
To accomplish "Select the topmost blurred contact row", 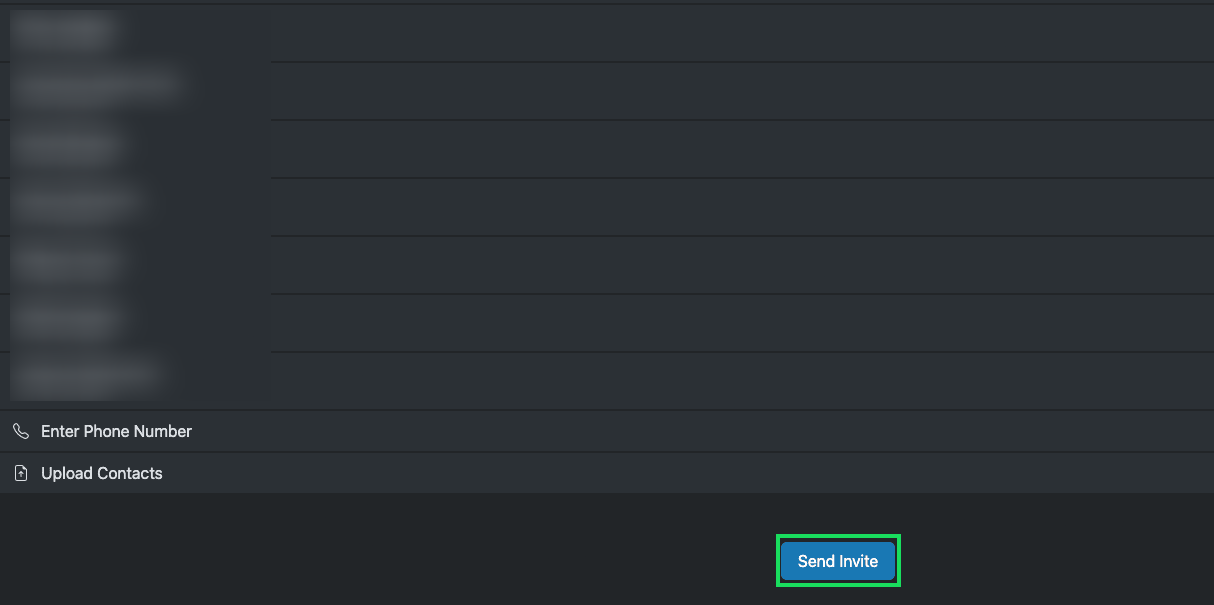I will (x=64, y=33).
